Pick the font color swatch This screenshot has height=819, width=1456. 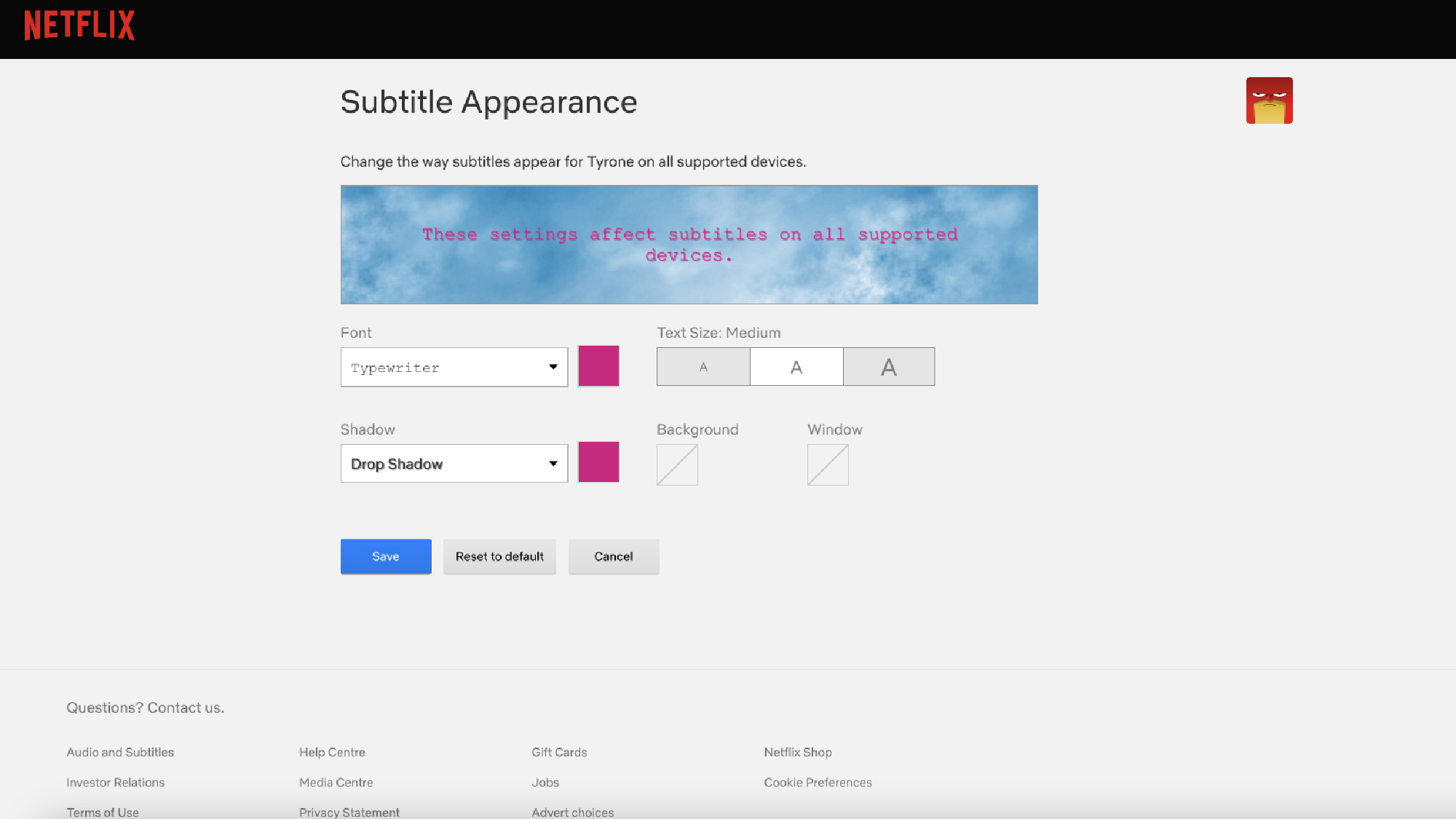598,366
